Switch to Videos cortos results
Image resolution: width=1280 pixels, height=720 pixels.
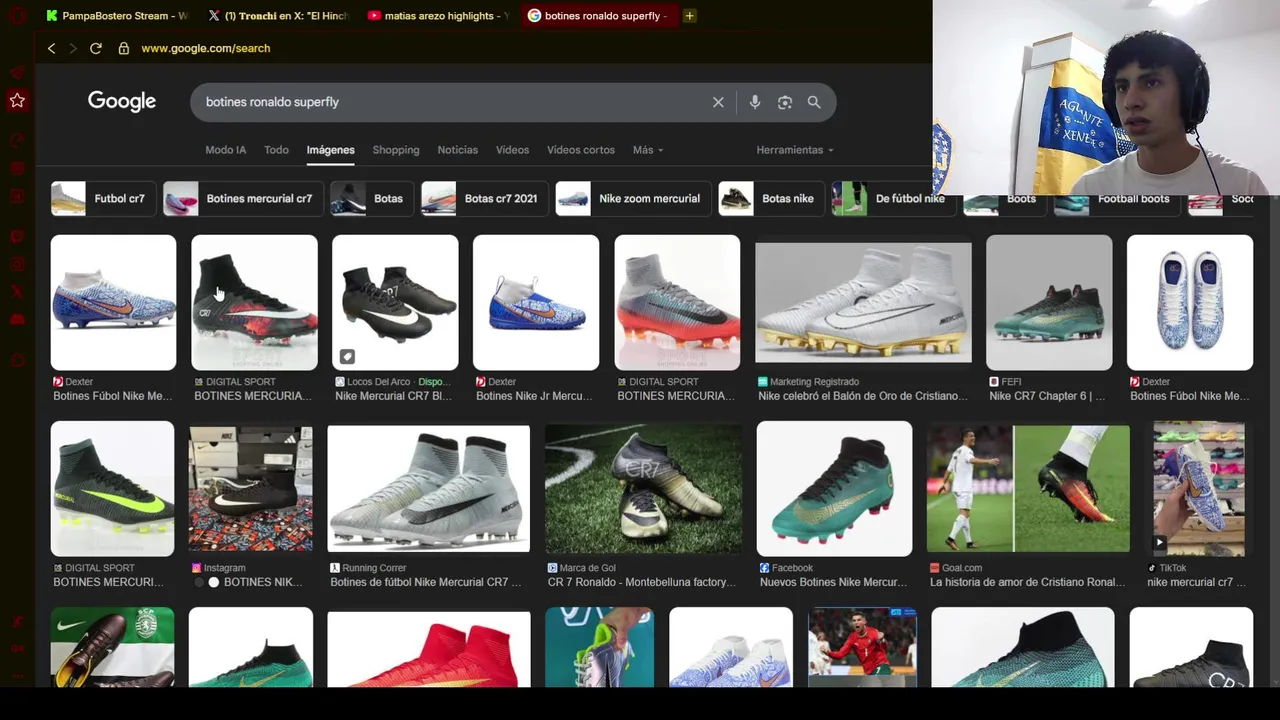tap(581, 150)
